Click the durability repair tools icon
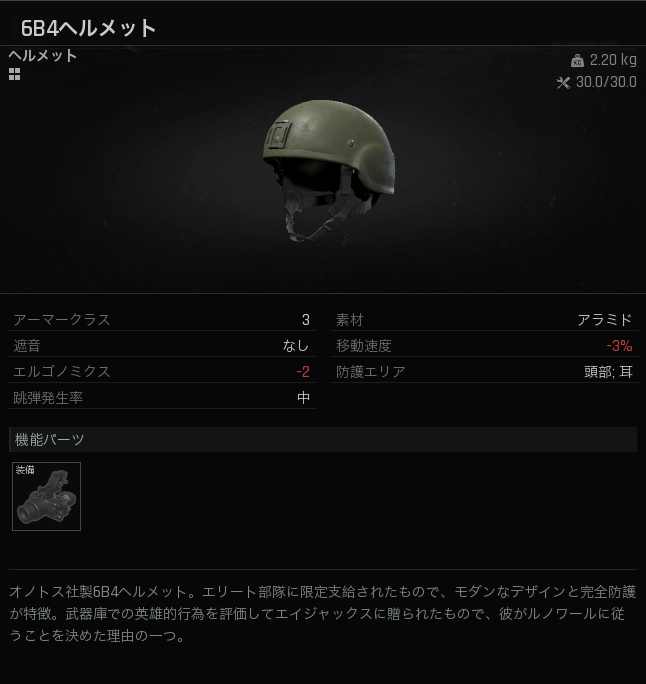The height and width of the screenshot is (684, 646). click(x=563, y=82)
